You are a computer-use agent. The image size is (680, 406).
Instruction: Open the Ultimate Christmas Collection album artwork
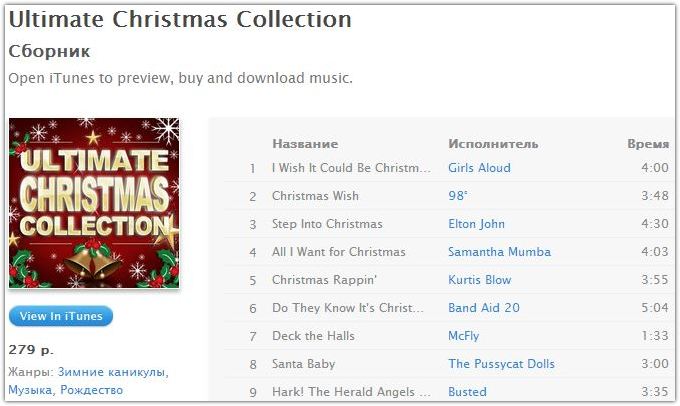(94, 203)
